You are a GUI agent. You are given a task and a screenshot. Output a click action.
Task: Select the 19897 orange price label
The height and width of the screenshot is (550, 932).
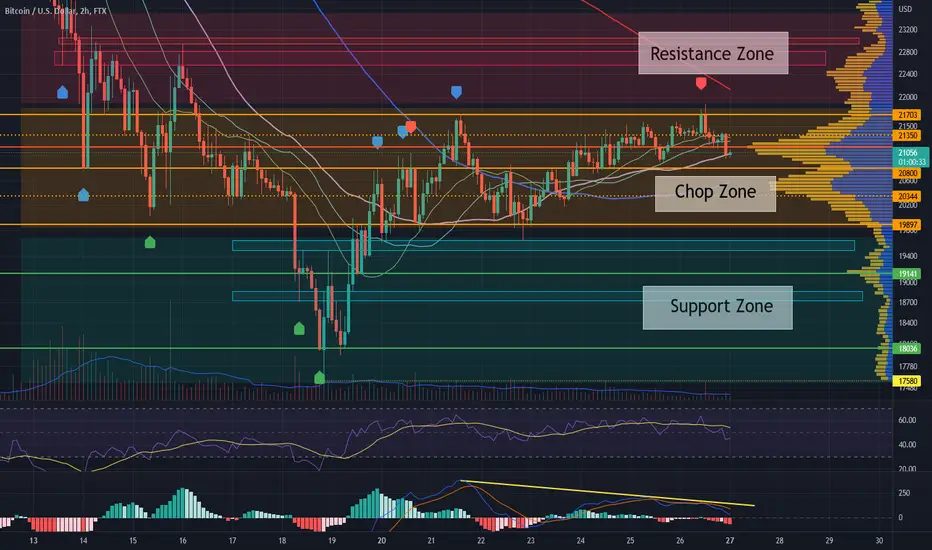[907, 225]
